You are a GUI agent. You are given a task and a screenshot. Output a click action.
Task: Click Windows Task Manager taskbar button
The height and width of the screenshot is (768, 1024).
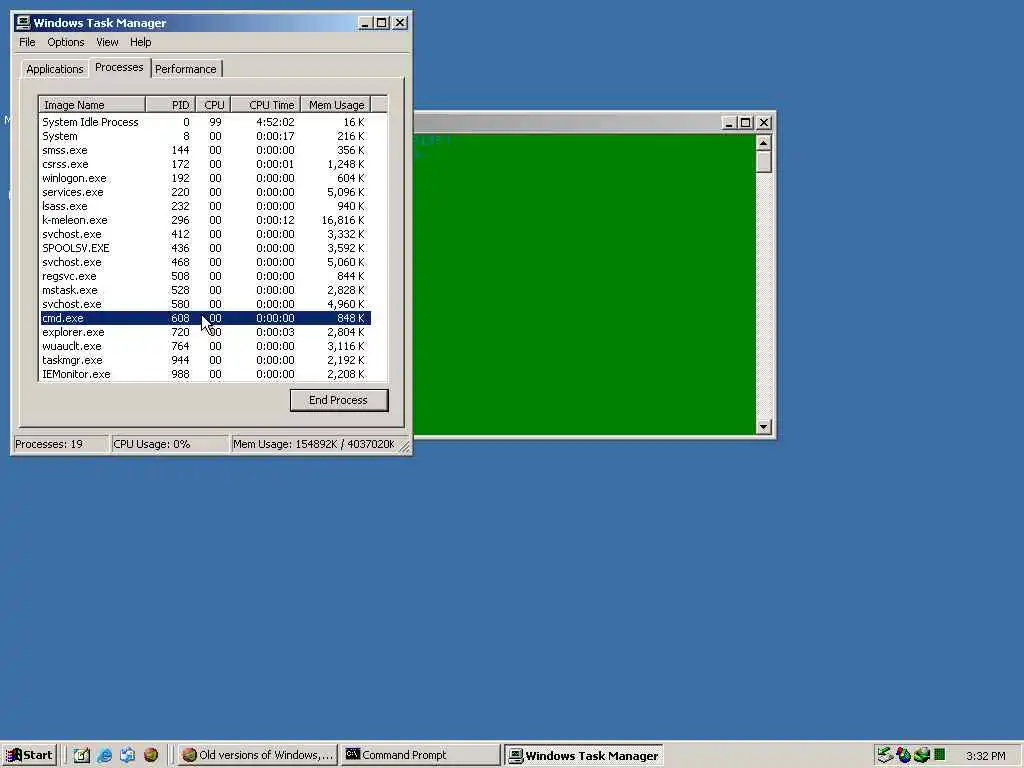point(584,756)
